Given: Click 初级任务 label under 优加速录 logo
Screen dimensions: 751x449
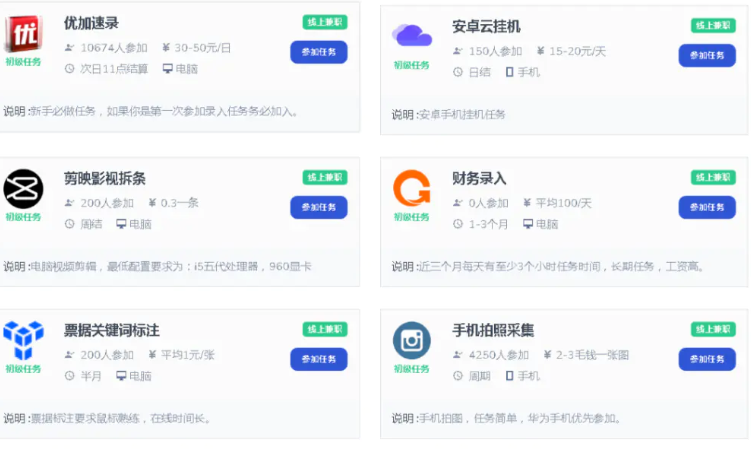Looking at the screenshot, I should (23, 62).
